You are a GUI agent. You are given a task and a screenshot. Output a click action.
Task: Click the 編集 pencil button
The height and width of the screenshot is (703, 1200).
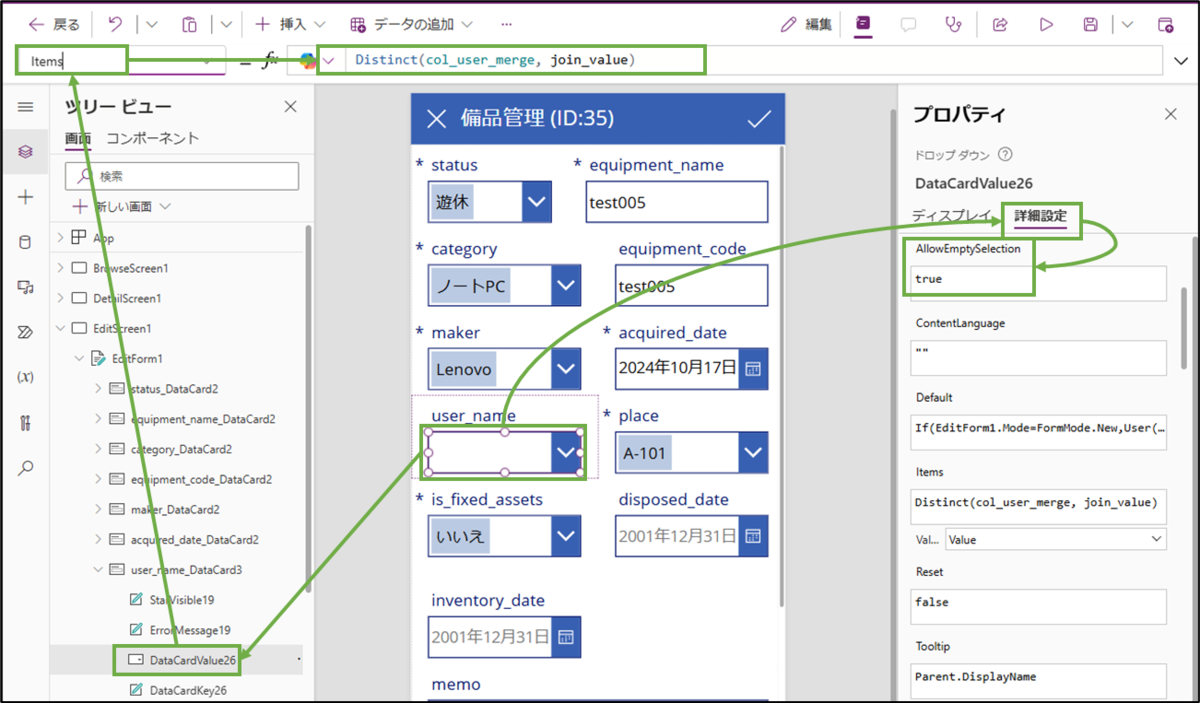806,24
